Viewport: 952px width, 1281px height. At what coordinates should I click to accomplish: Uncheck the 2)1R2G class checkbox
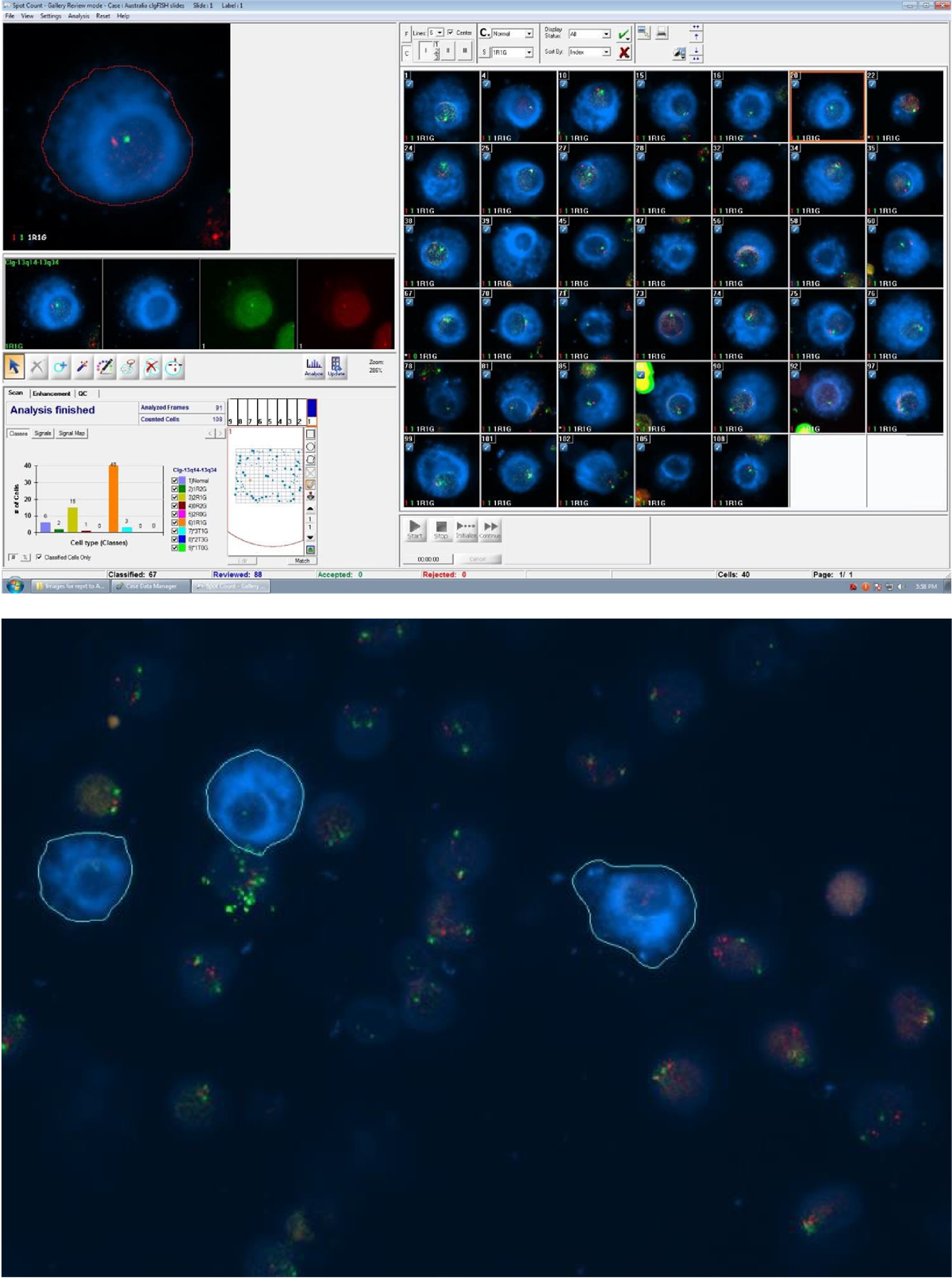(175, 489)
